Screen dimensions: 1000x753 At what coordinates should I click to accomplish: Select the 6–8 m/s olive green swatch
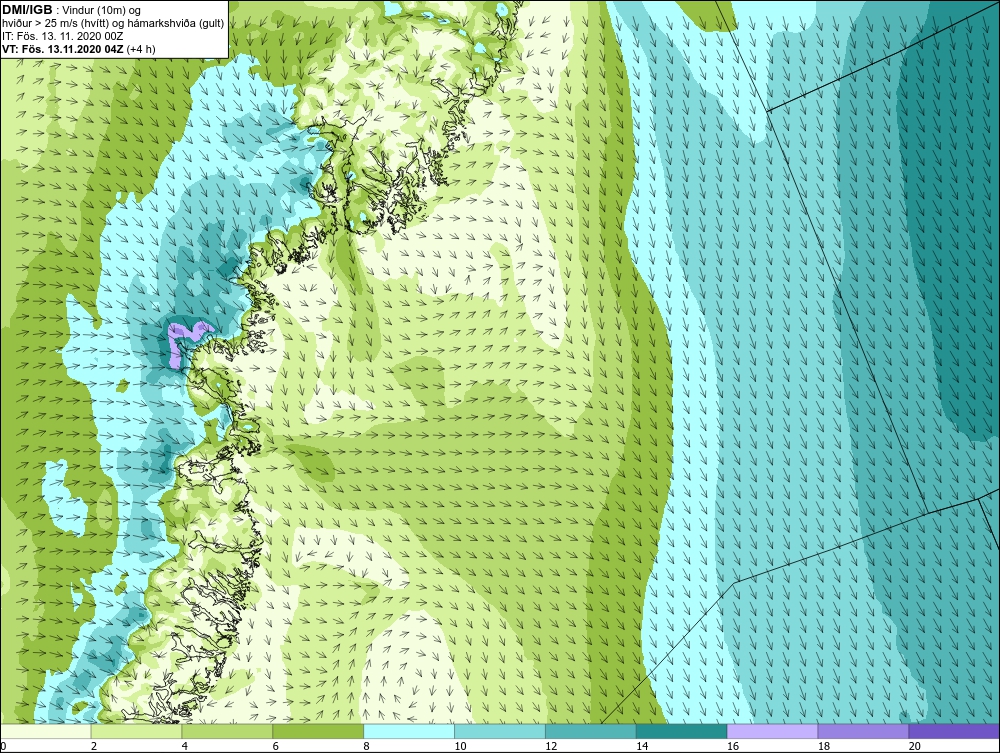coord(318,731)
